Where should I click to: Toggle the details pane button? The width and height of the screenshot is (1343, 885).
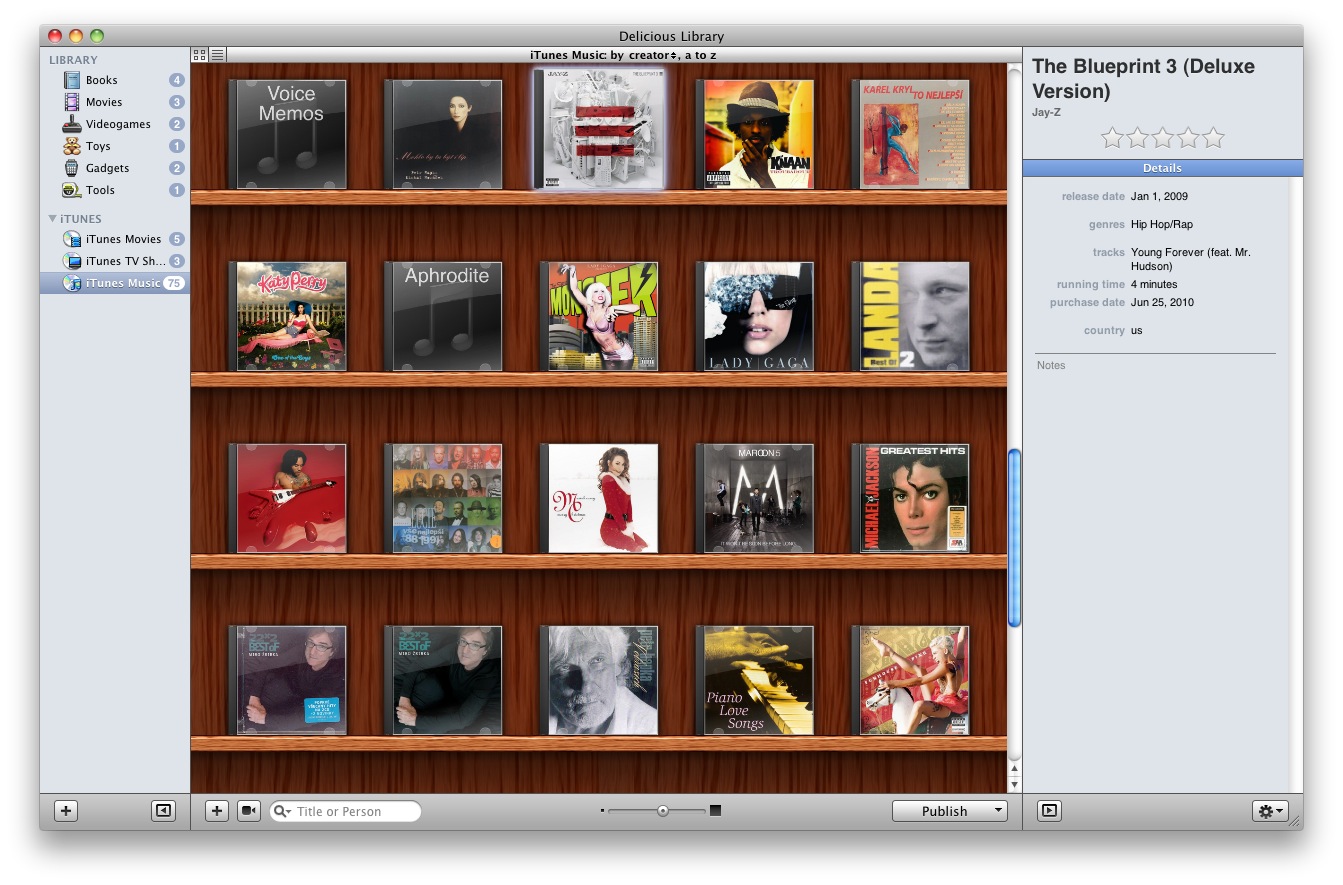1049,811
